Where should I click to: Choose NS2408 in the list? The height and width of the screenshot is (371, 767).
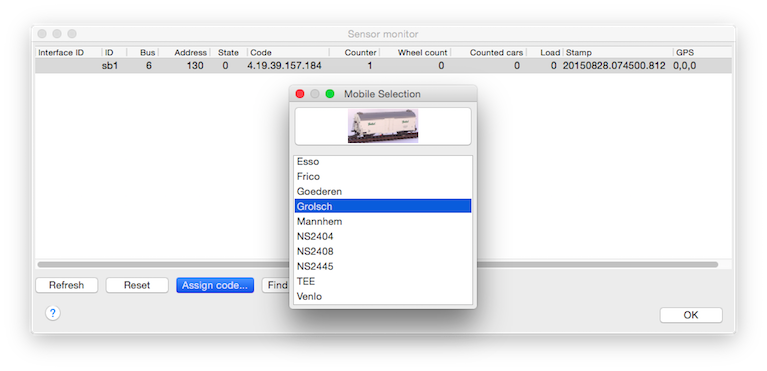coord(383,251)
